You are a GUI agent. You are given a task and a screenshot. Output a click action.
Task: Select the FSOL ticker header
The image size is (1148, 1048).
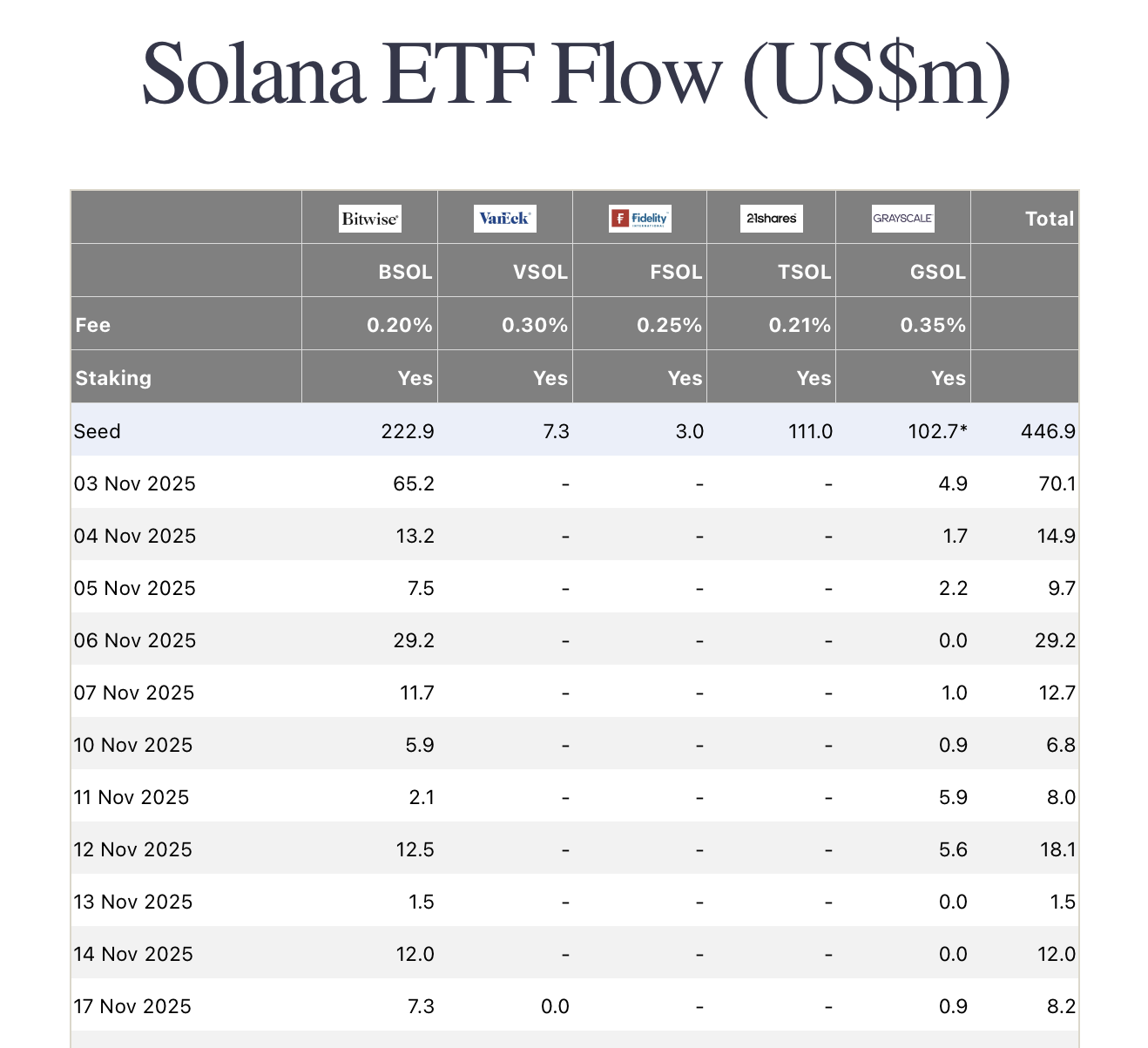point(676,272)
